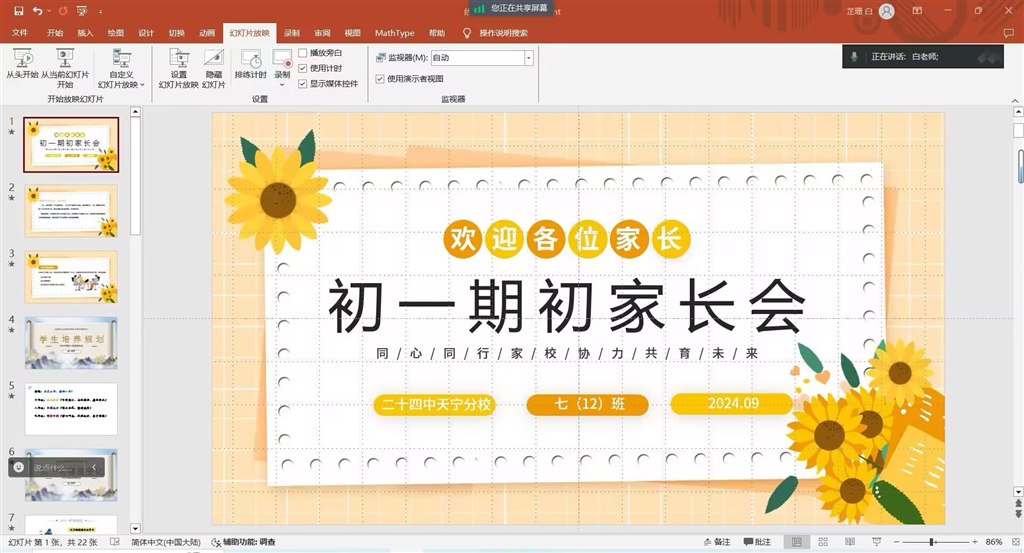Start slideshow from beginning (从头开始)
1024x553 pixels.
coord(22,66)
